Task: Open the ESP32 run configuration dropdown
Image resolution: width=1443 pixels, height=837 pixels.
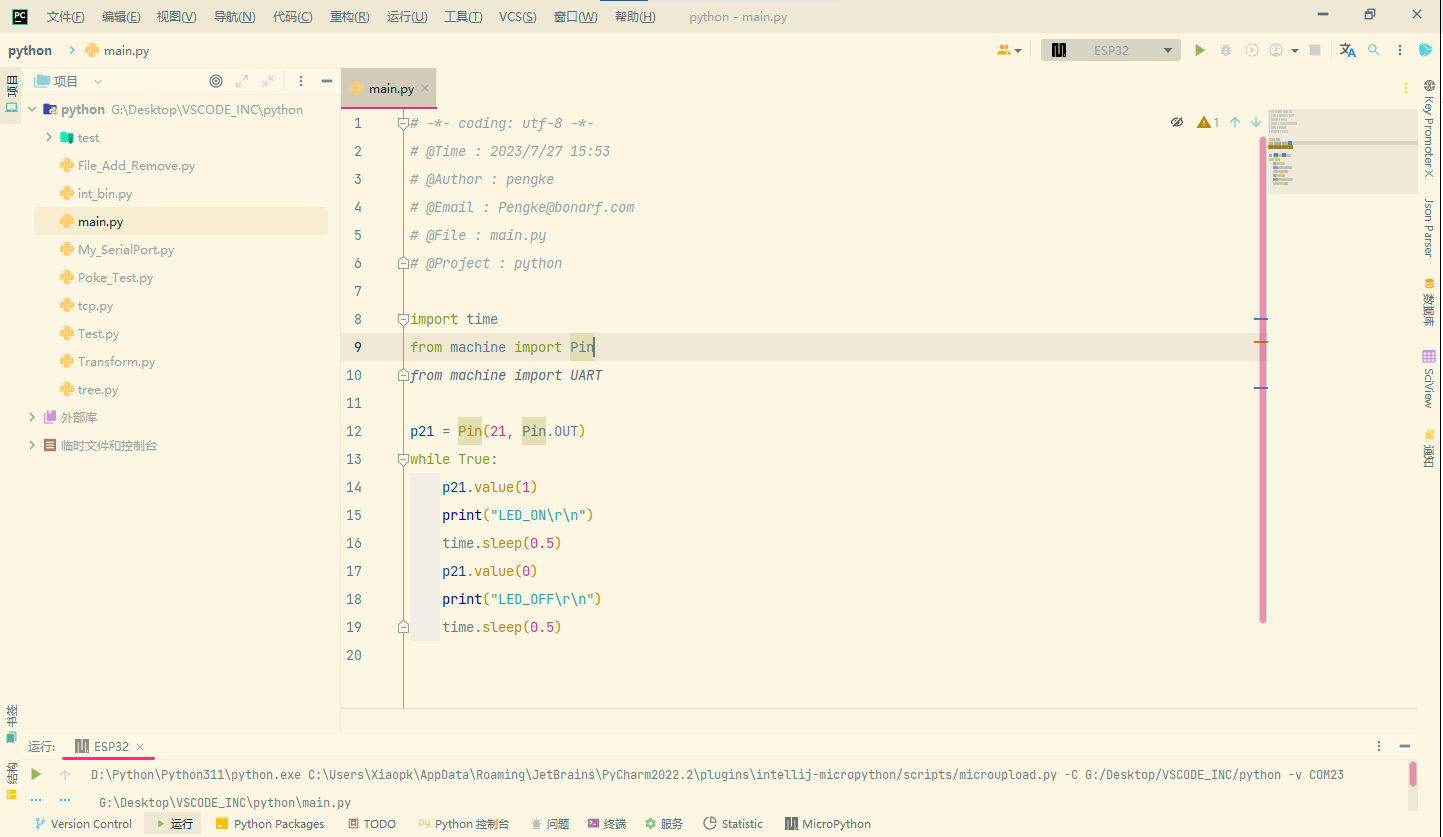Action: [x=1111, y=50]
